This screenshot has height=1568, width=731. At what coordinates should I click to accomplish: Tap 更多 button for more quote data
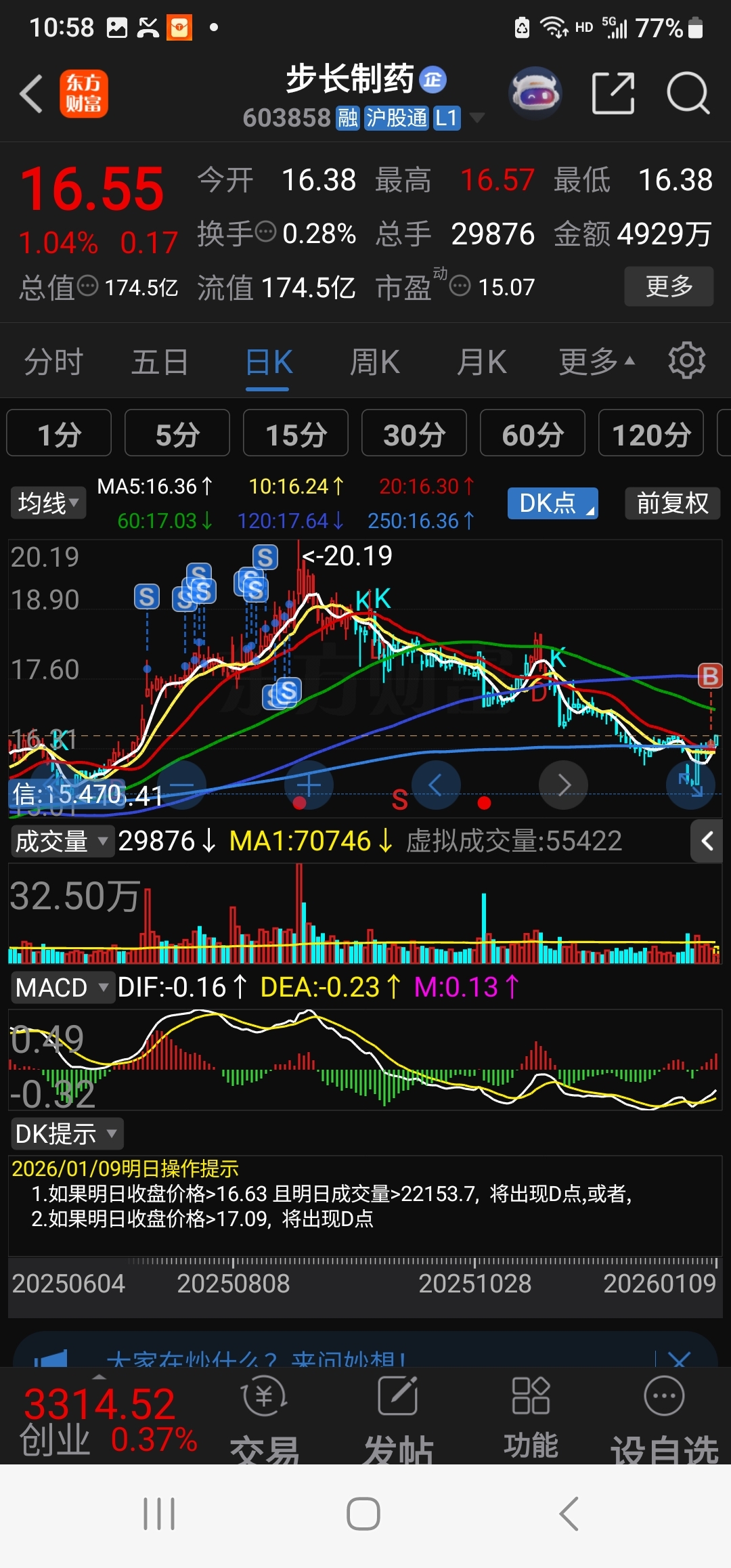[669, 286]
